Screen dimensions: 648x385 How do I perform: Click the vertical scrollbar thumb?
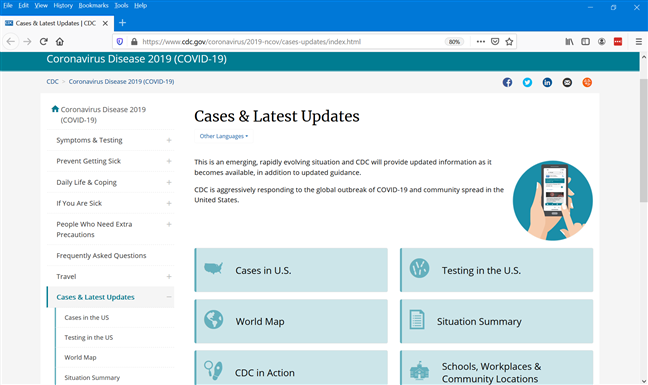(x=643, y=140)
